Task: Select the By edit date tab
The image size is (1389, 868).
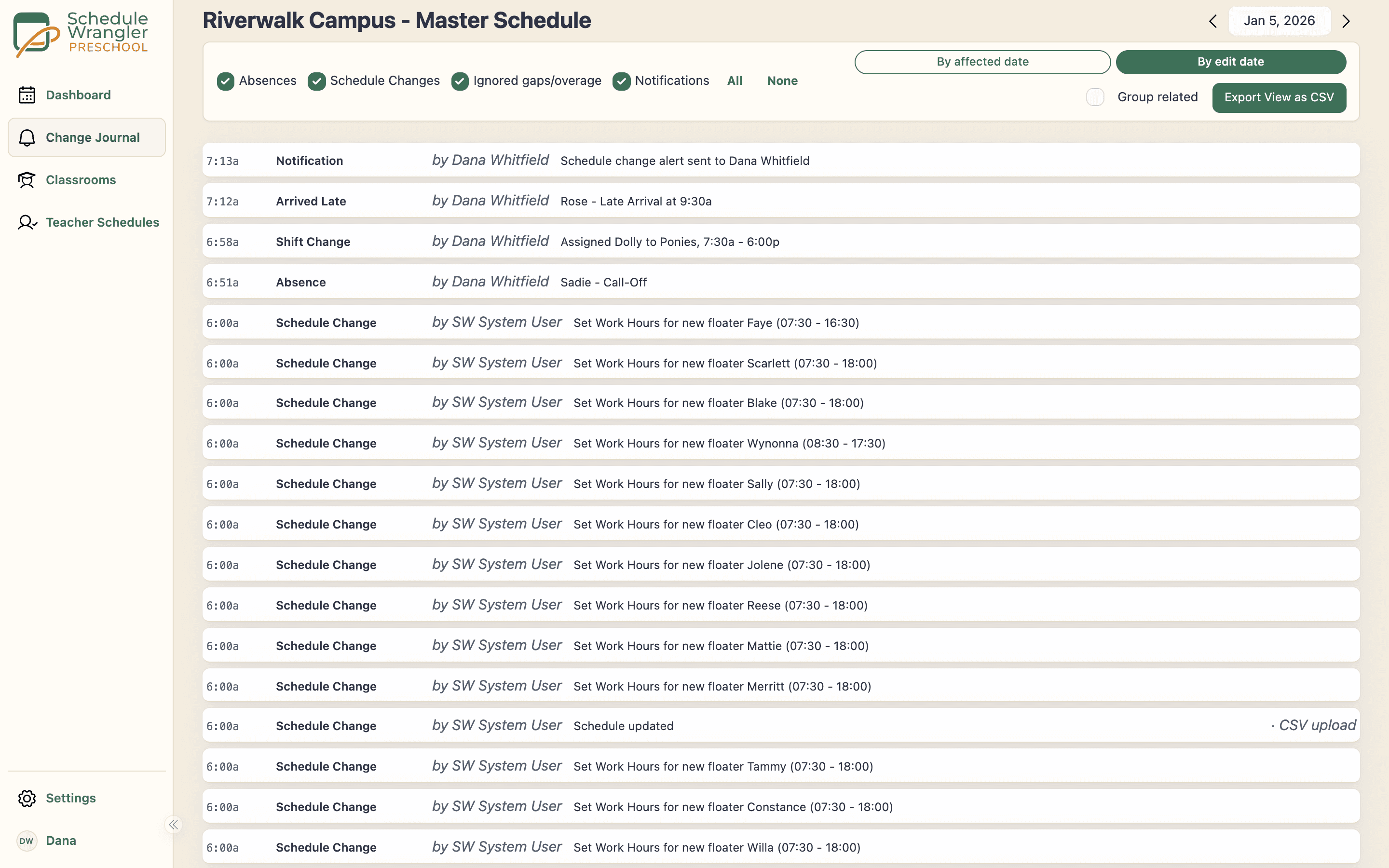Action: 1231,62
